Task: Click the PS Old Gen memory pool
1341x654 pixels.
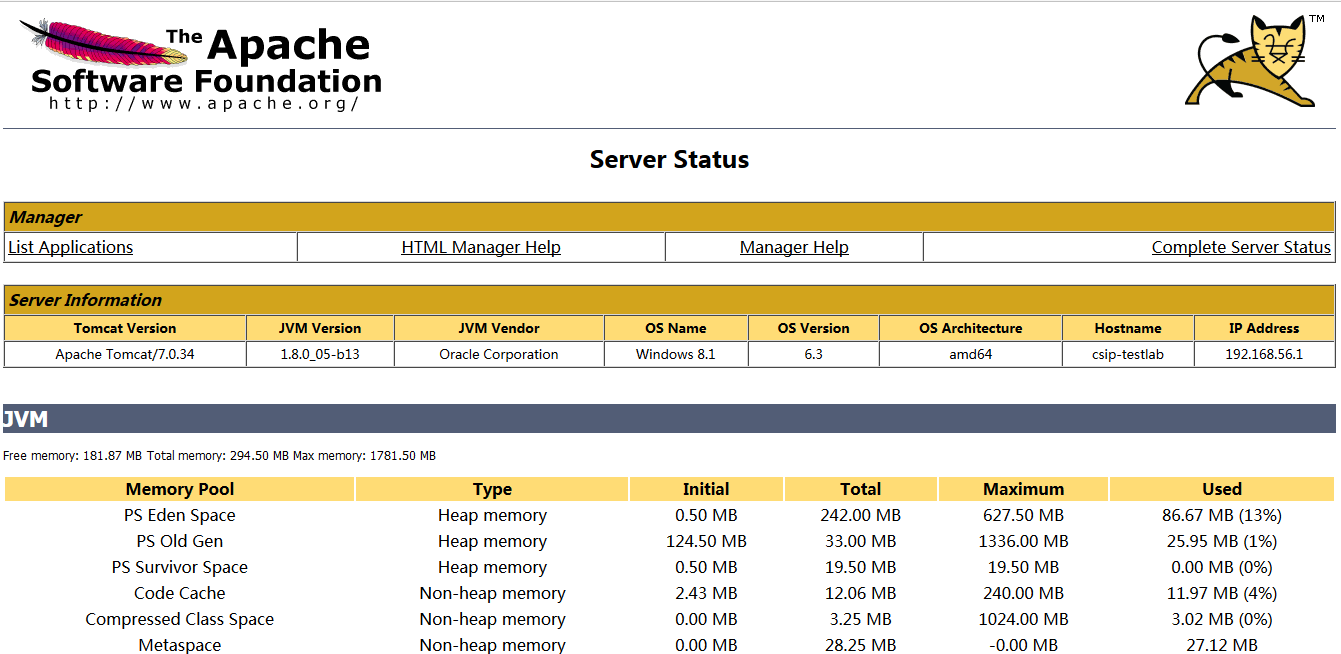Action: coord(180,541)
